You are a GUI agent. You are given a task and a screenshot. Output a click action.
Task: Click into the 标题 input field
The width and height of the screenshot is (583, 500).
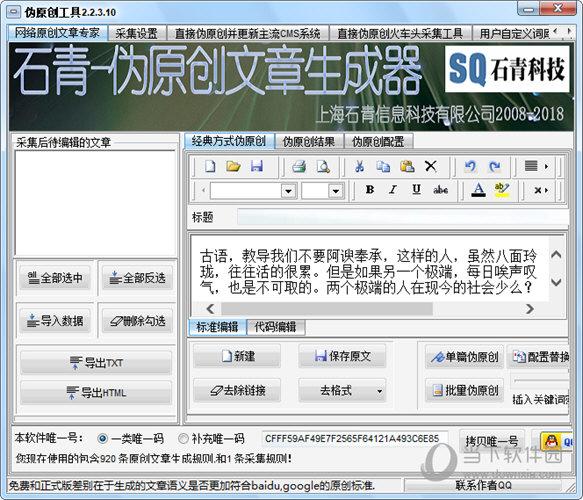(x=403, y=217)
